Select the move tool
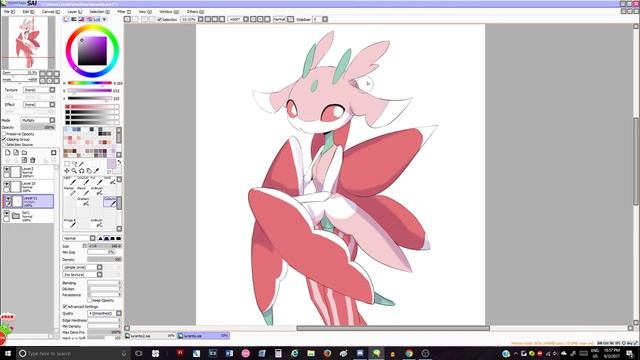Screen dimensions: 640x360 [x=67, y=171]
